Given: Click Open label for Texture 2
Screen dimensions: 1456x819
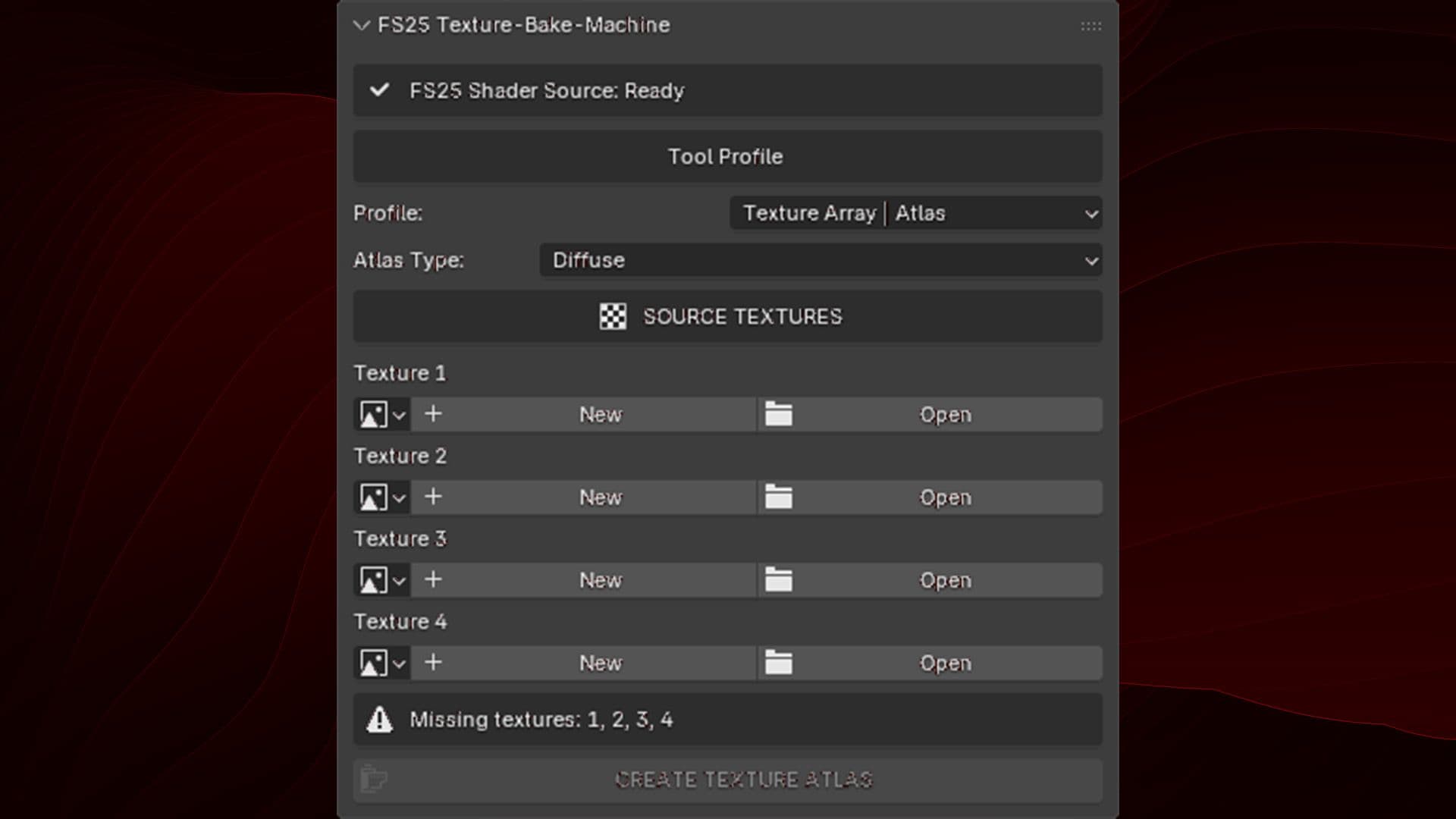Looking at the screenshot, I should (x=945, y=497).
